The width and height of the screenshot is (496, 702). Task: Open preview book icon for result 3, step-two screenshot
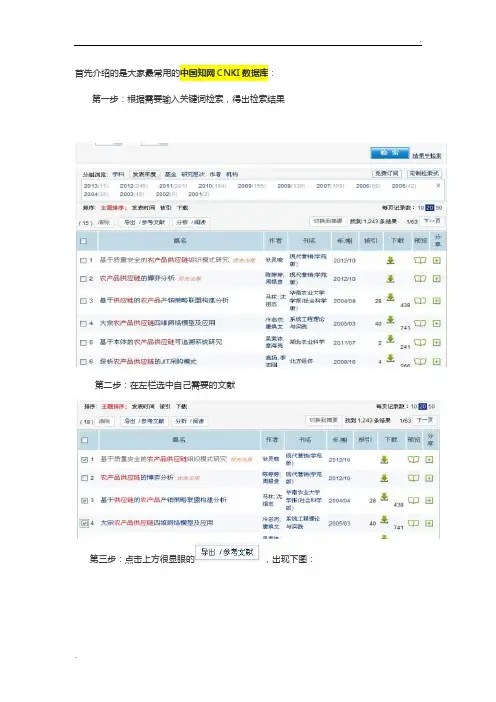pos(413,500)
